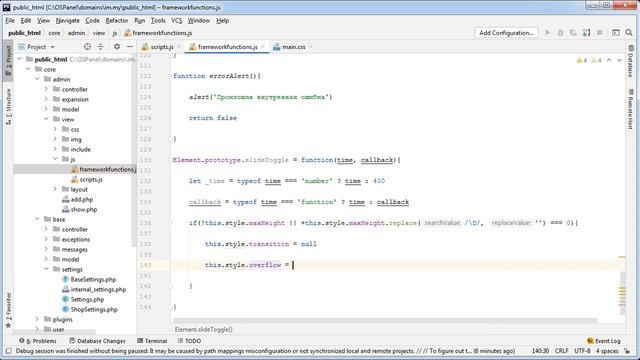Expand the expansion folder
640x360 pixels.
click(x=46, y=99)
